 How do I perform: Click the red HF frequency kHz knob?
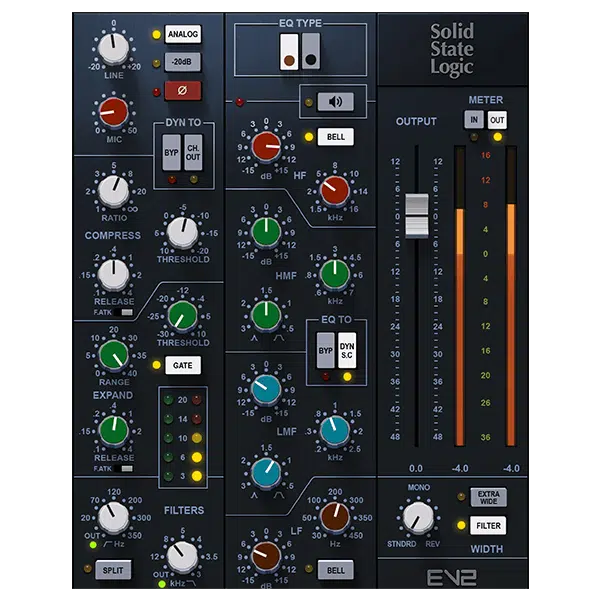(x=335, y=190)
